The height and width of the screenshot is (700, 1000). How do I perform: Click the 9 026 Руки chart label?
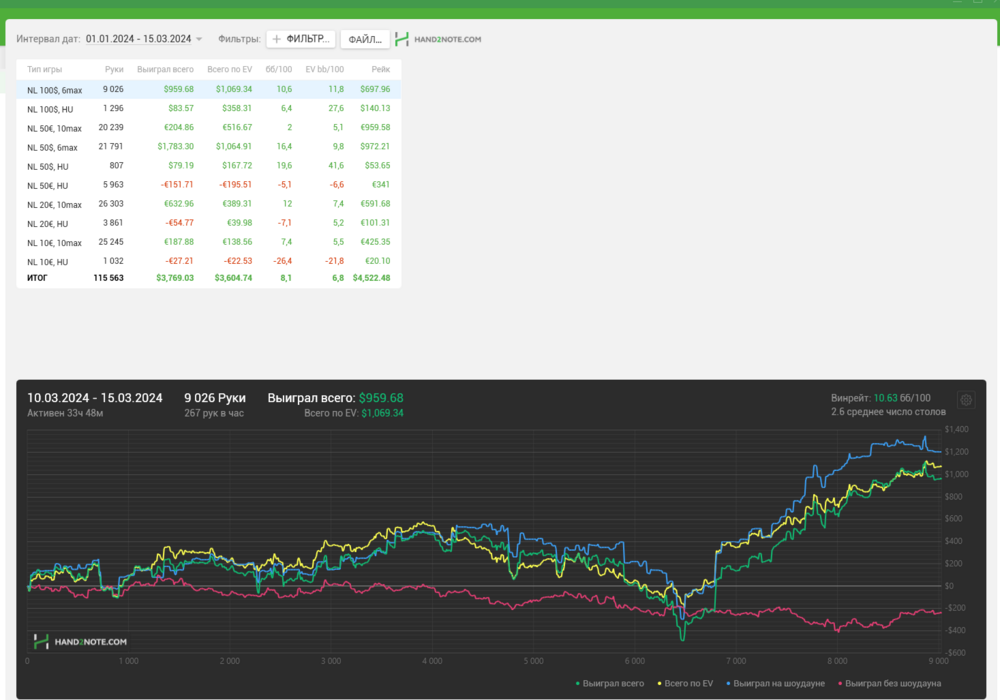pyautogui.click(x=215, y=398)
